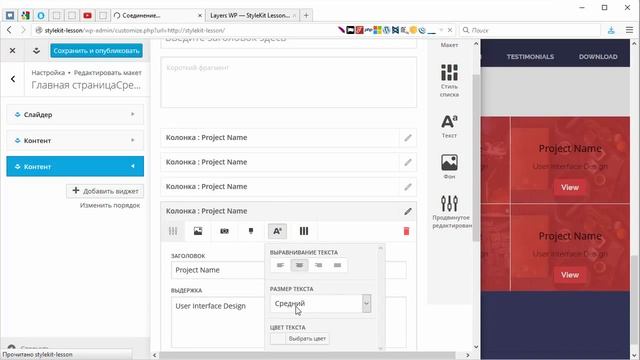The width and height of the screenshot is (640, 360).
Task: Open the Размер текста dropdown
Action: tap(320, 304)
